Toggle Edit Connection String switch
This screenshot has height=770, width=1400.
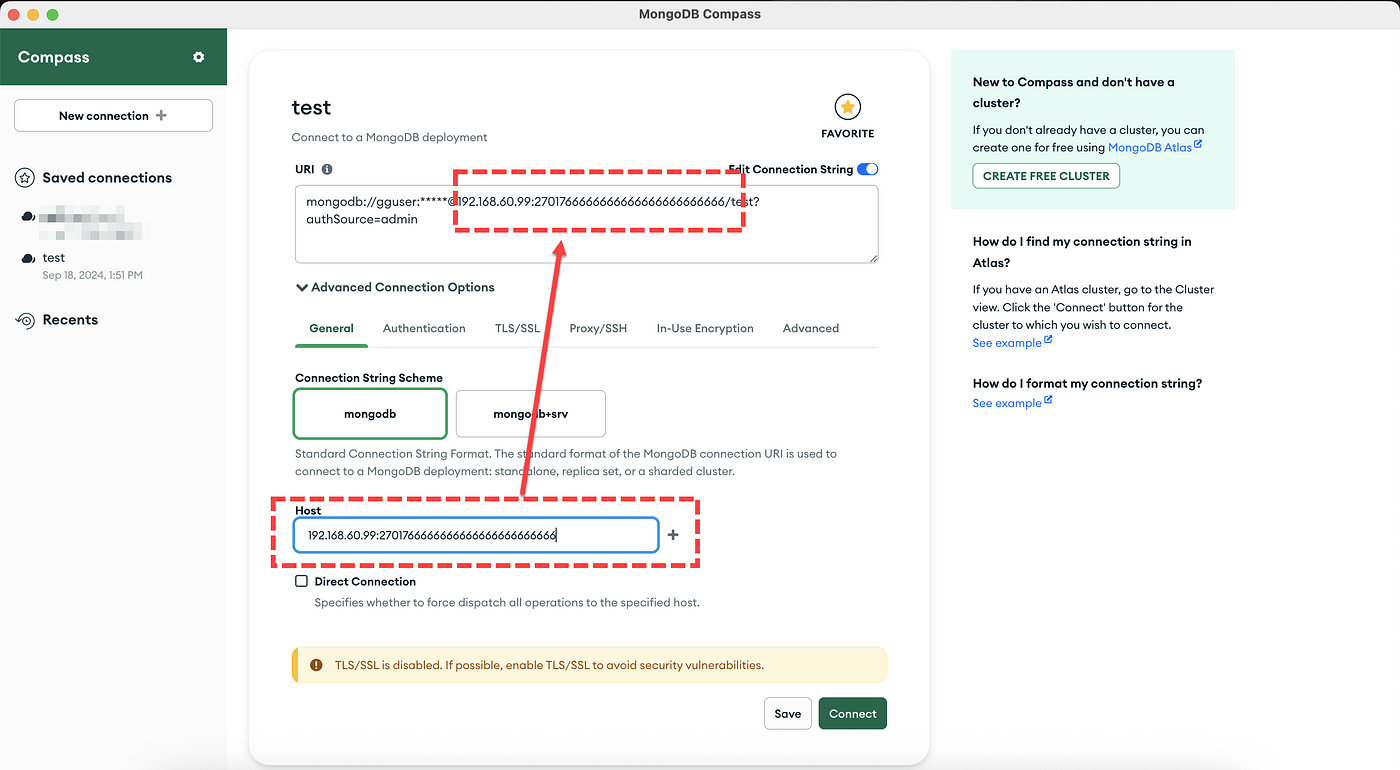coord(867,169)
